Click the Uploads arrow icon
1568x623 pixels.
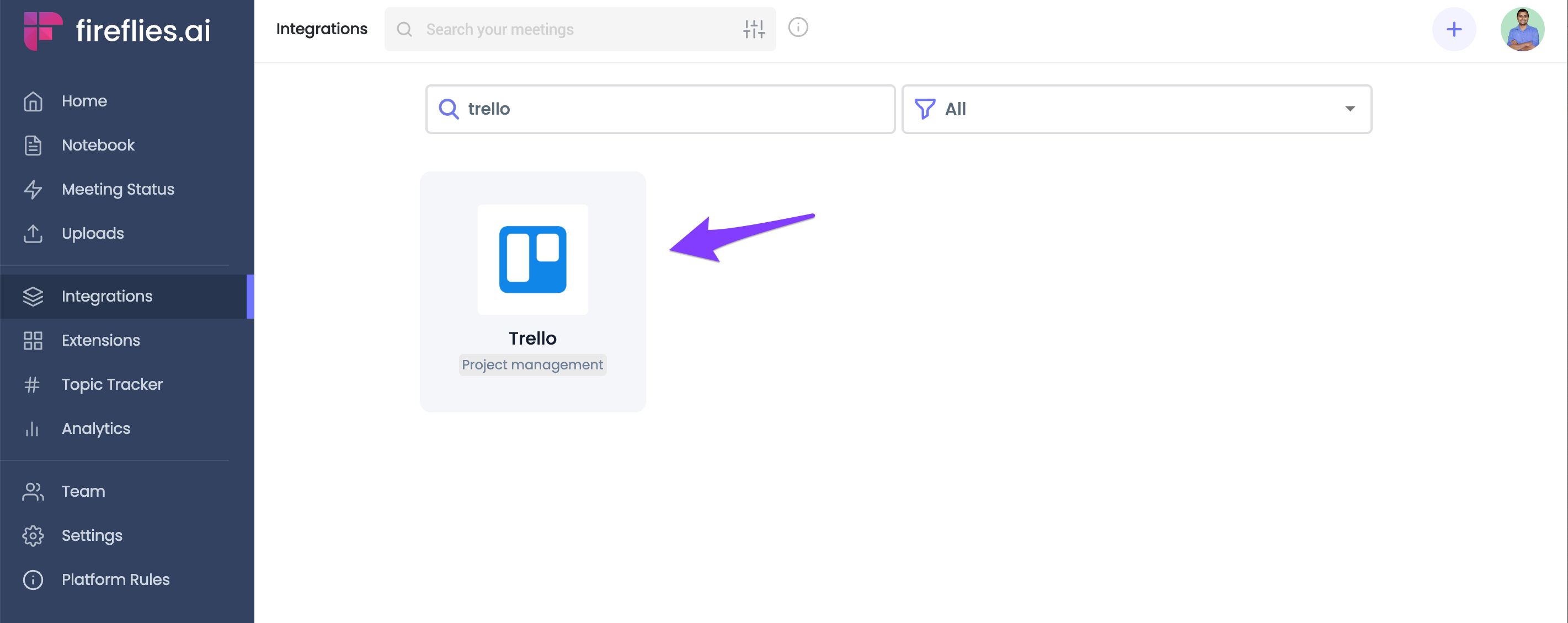click(x=33, y=234)
